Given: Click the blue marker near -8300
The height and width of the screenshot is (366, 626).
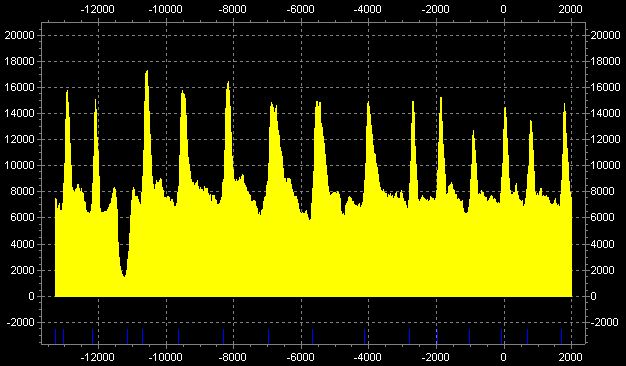Looking at the screenshot, I should [x=224, y=336].
